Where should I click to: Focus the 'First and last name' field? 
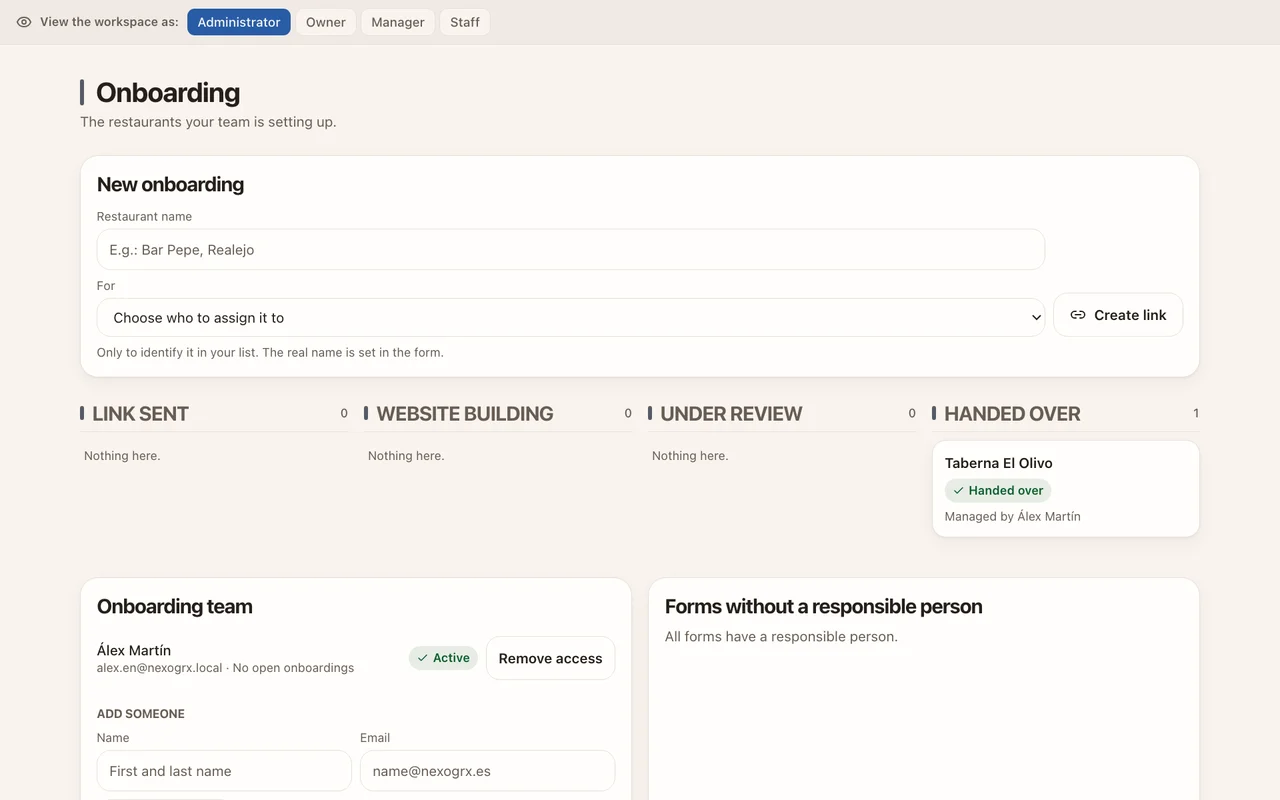224,771
